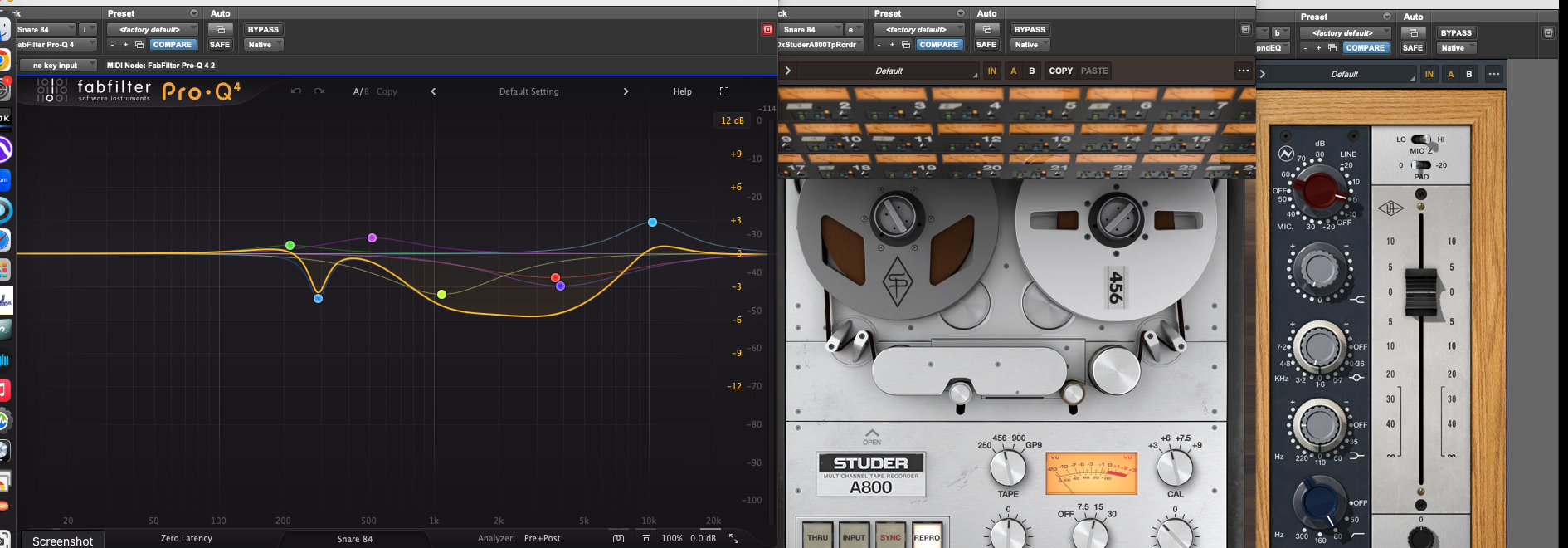Select REPRO mode on Studer
The height and width of the screenshot is (548, 1568).
[x=927, y=536]
